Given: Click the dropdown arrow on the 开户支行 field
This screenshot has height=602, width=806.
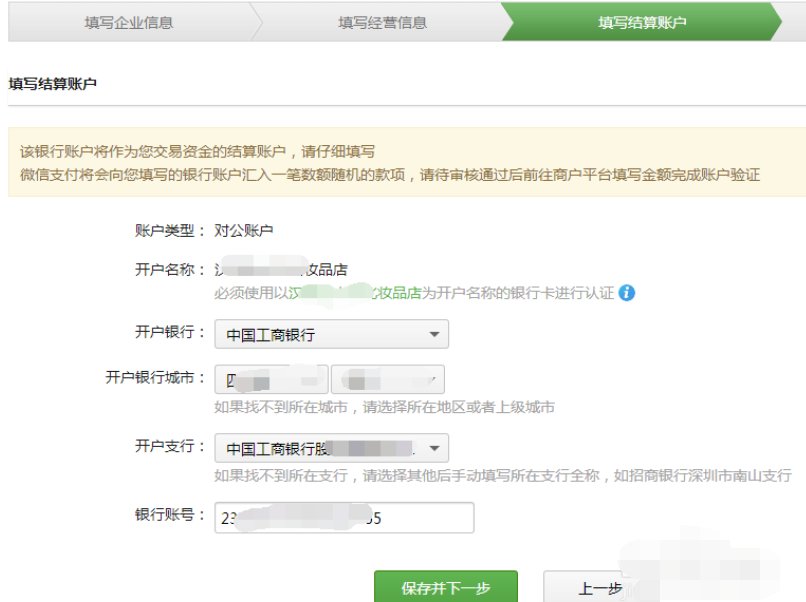Looking at the screenshot, I should tap(433, 447).
